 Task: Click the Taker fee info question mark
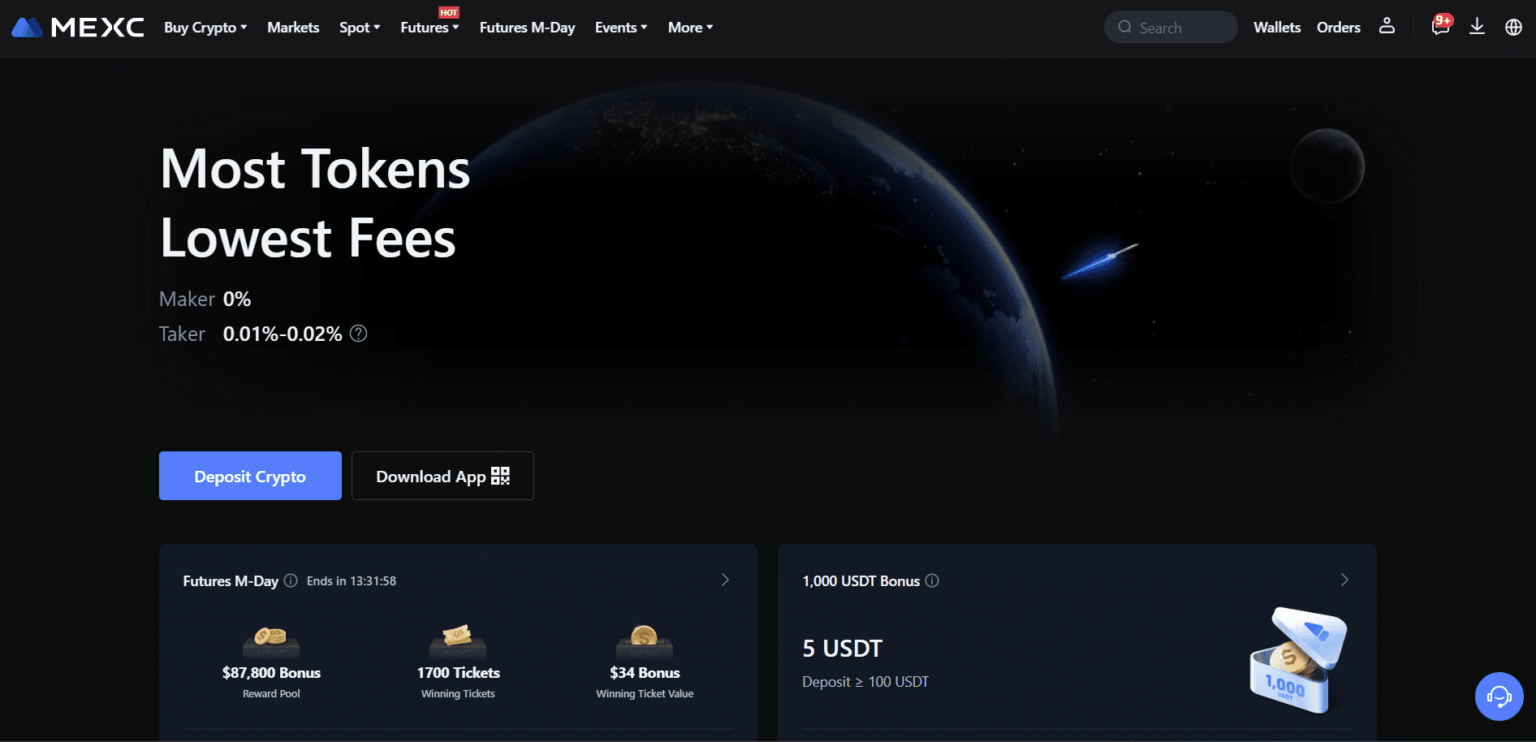[358, 333]
